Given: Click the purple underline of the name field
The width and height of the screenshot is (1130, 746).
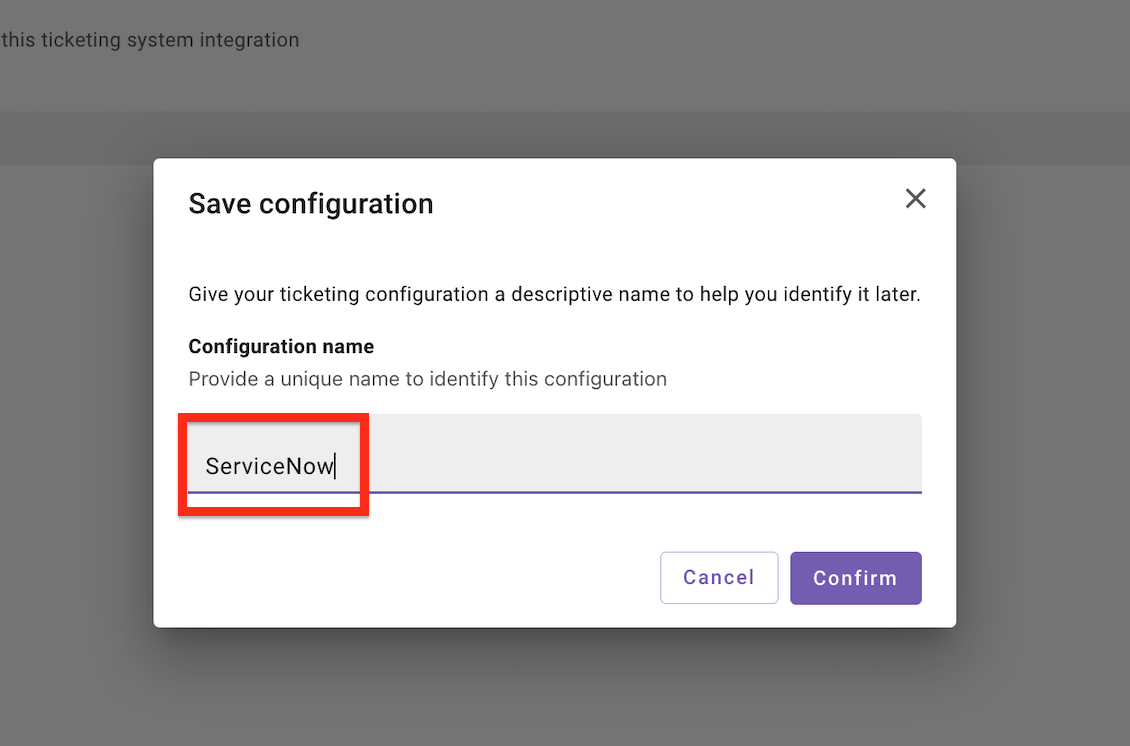Looking at the screenshot, I should (x=640, y=492).
